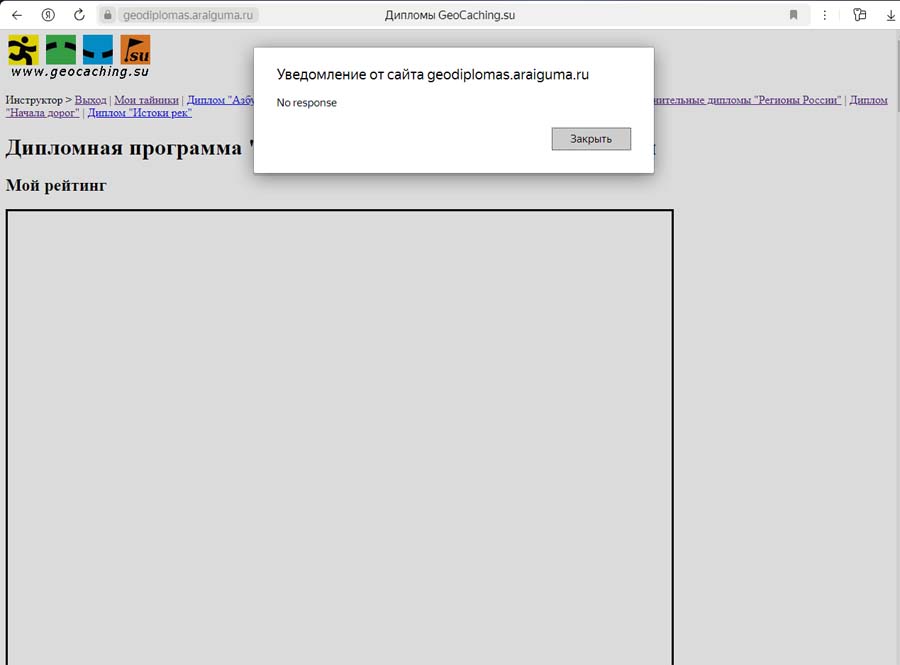Click the yellow running-man geocaching icon
The height and width of the screenshot is (665, 900).
click(23, 49)
